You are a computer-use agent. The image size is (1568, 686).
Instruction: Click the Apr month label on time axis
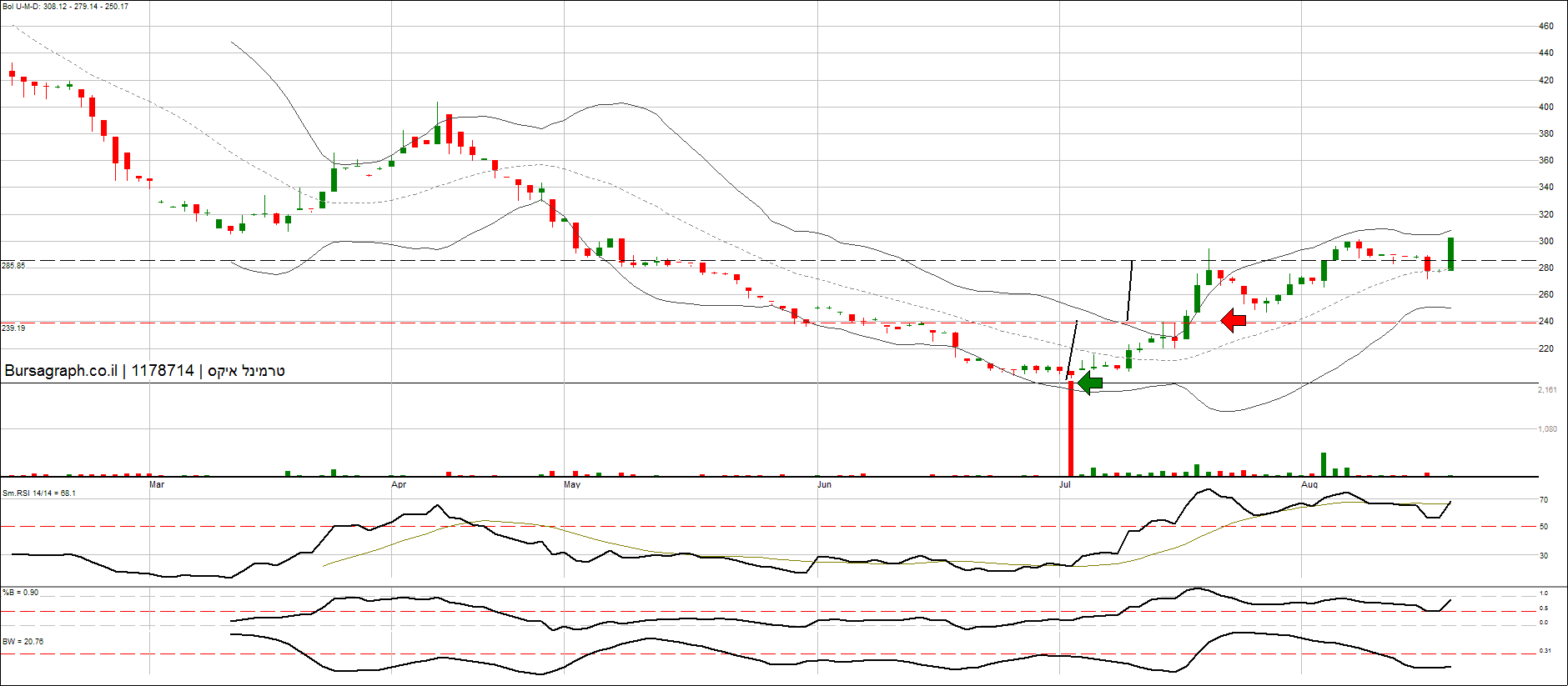point(399,484)
